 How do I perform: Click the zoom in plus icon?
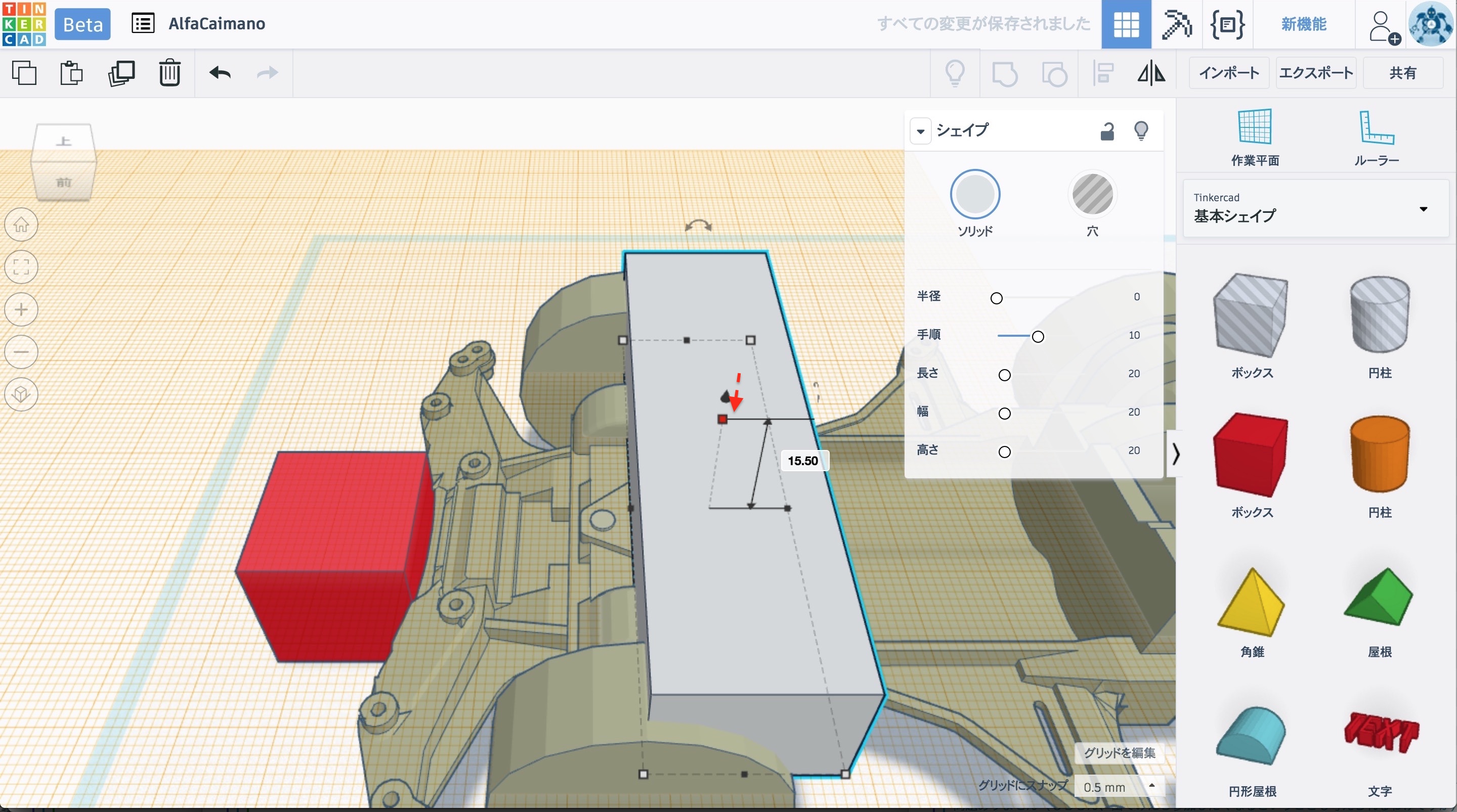tap(21, 310)
